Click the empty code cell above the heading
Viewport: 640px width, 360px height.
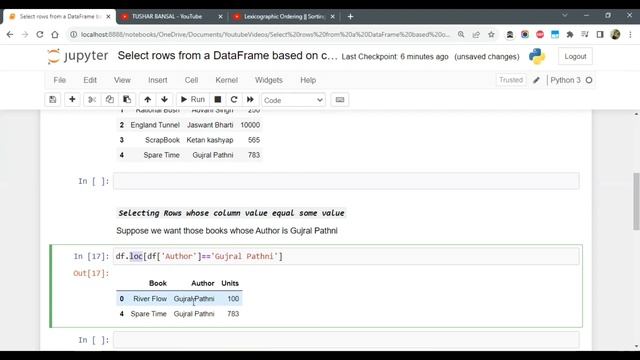pos(346,181)
